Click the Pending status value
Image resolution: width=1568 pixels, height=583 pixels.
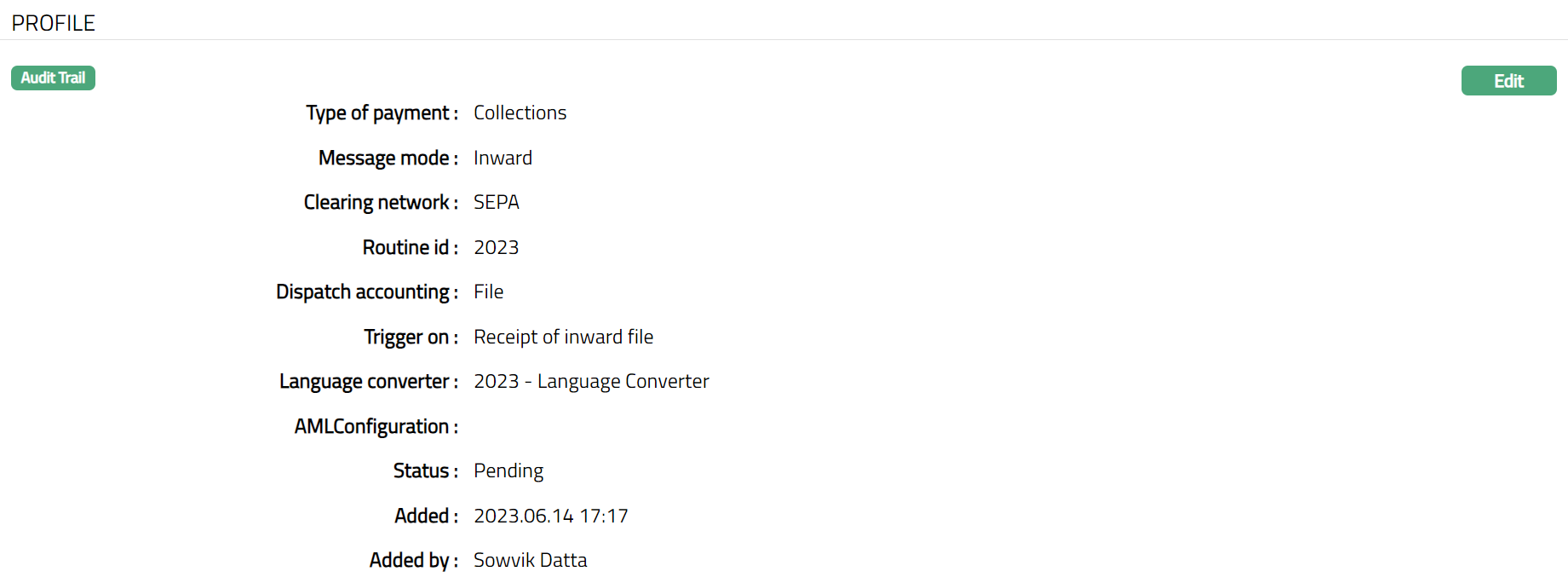click(x=508, y=470)
